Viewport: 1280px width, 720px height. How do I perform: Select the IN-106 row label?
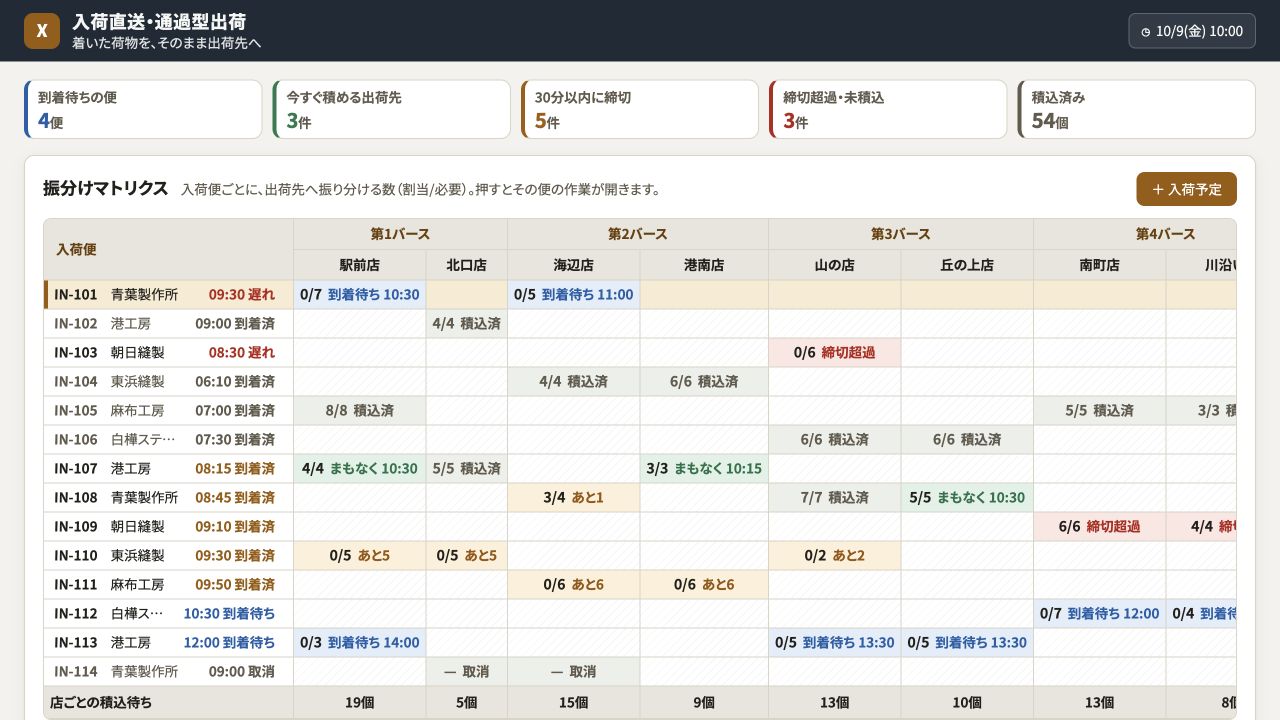pyautogui.click(x=168, y=440)
